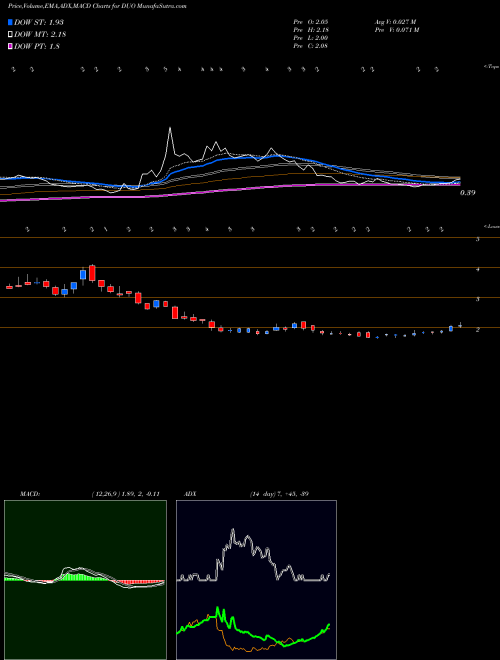Click the magenta DOW PT legend swatch
Image resolution: width=500 pixels, height=660 pixels.
click(10, 46)
